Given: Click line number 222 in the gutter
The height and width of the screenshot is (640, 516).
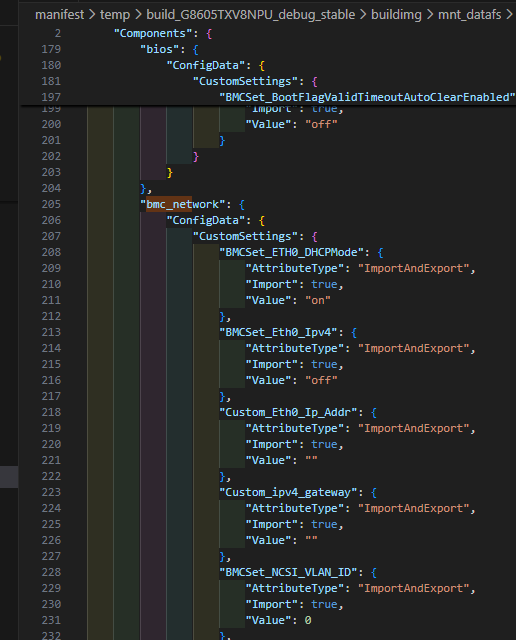Looking at the screenshot, I should coord(51,476).
